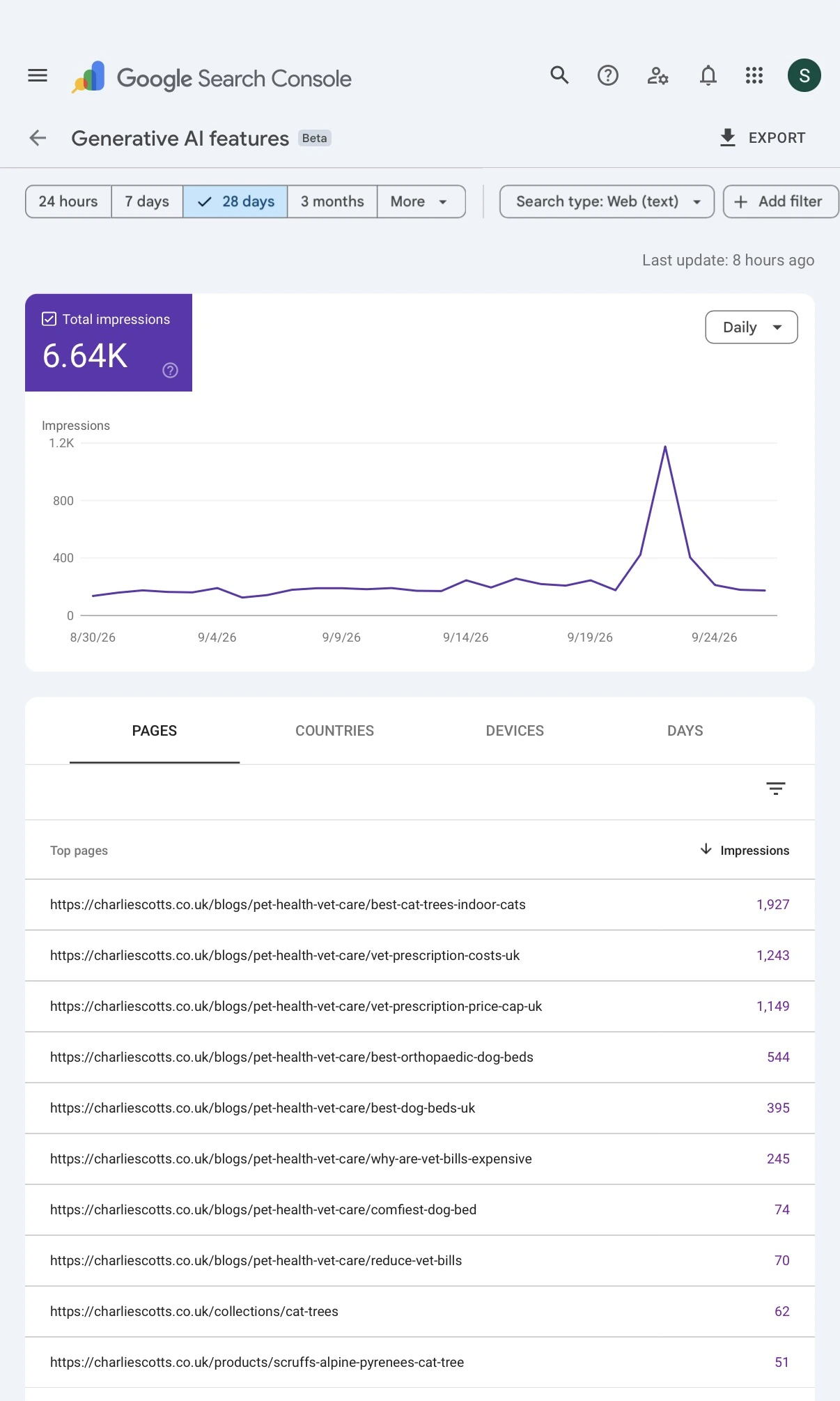Open the Daily granularity dropdown

coord(751,327)
